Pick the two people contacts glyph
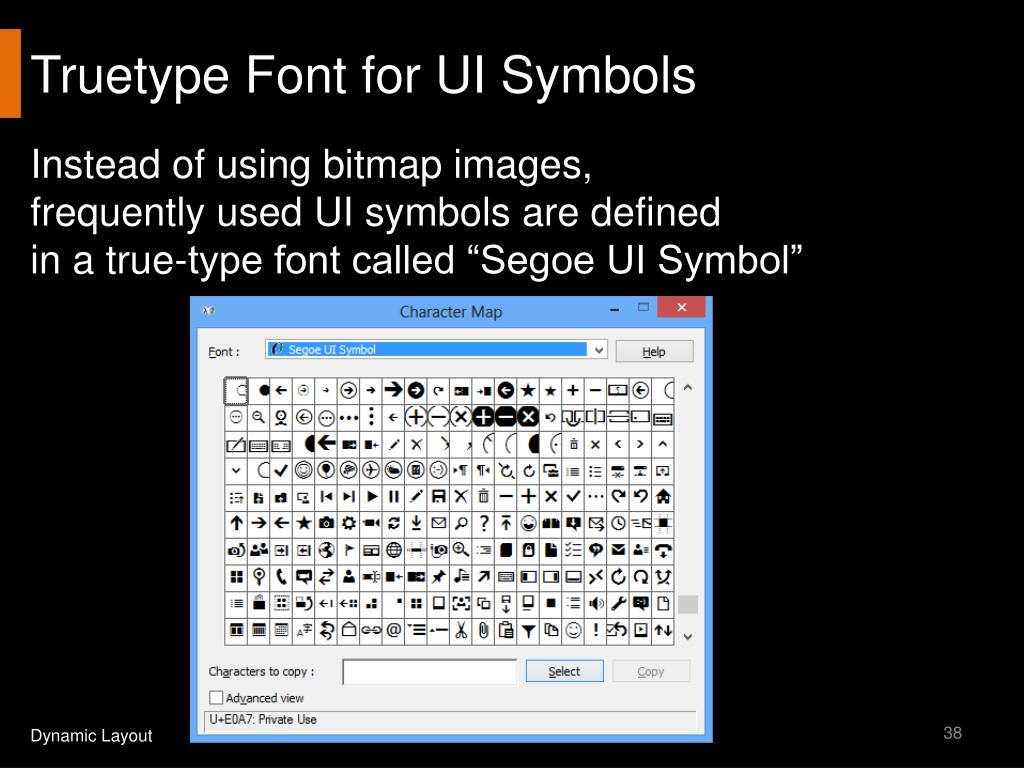 (x=259, y=550)
